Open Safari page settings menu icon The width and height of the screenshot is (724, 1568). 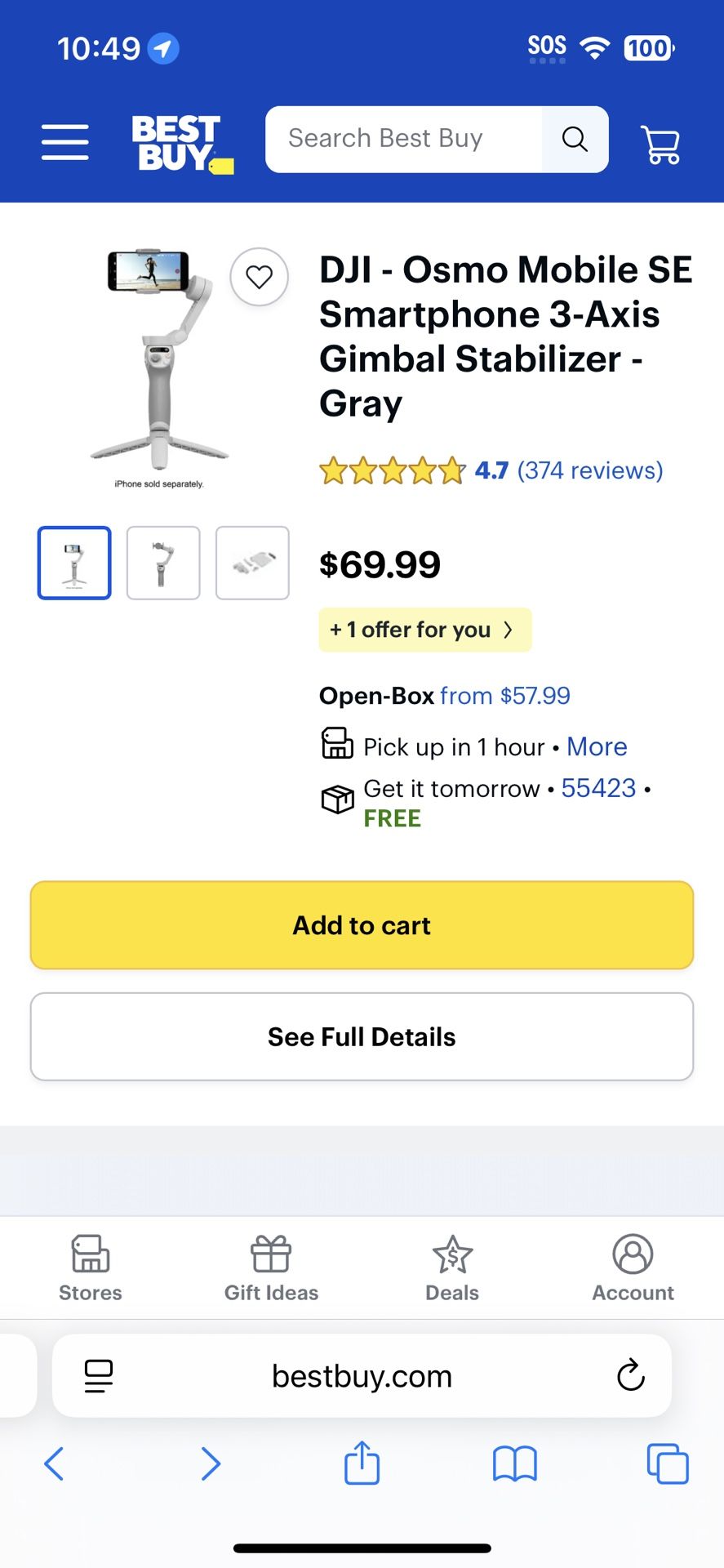pos(99,1376)
